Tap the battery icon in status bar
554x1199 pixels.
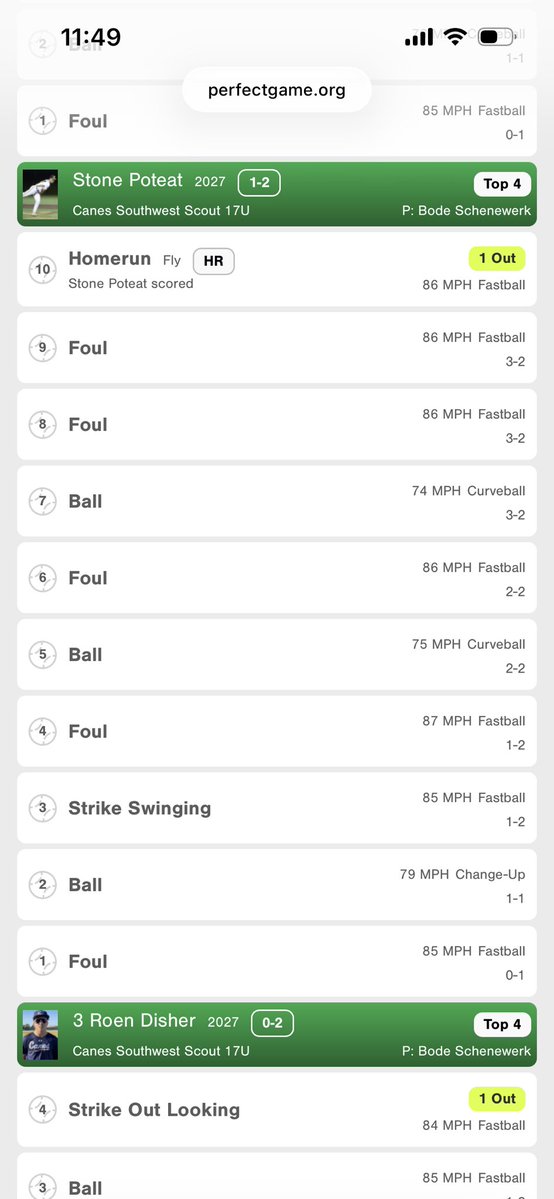[497, 37]
